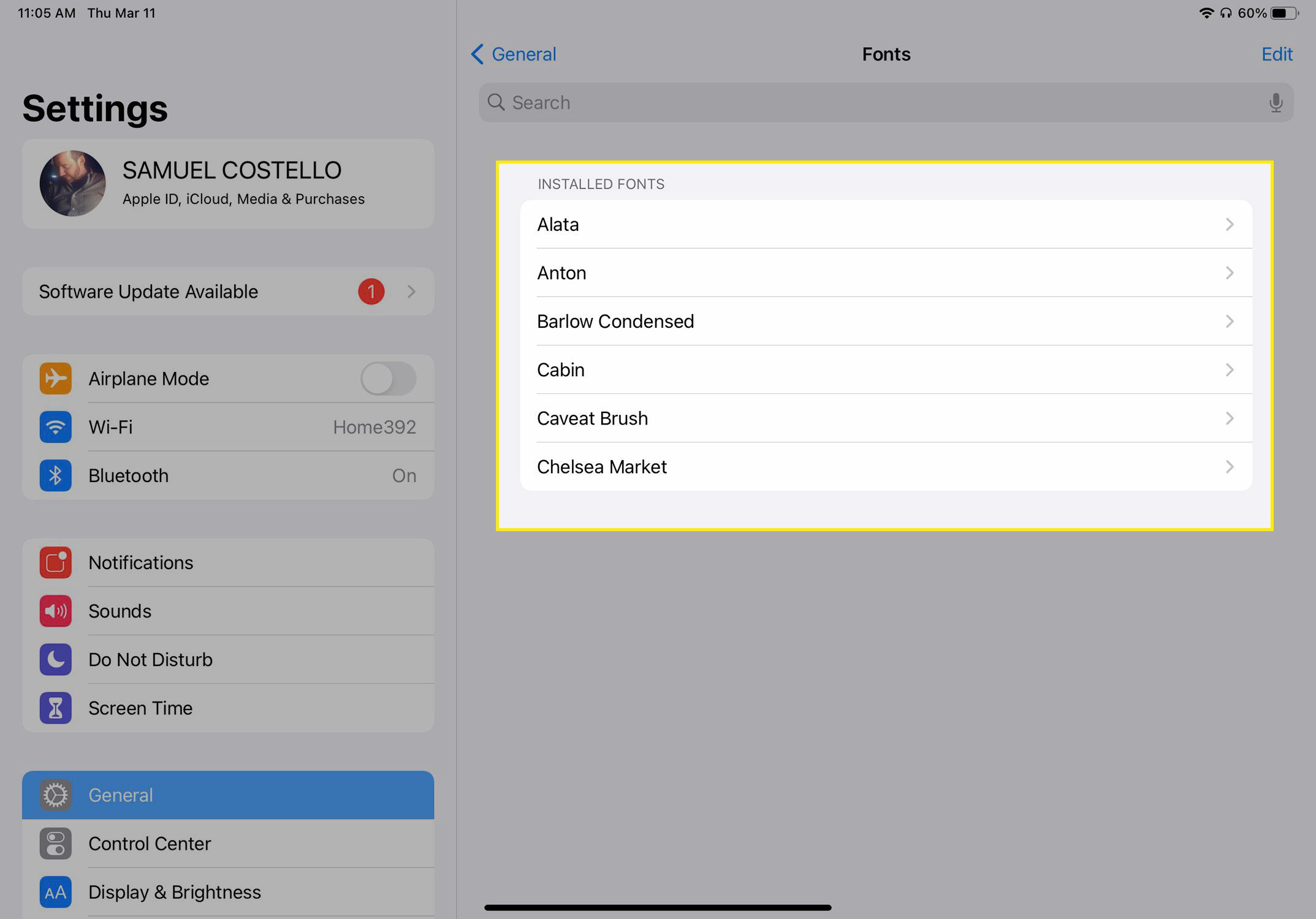Toggle the Airplane Mode switch

389,378
